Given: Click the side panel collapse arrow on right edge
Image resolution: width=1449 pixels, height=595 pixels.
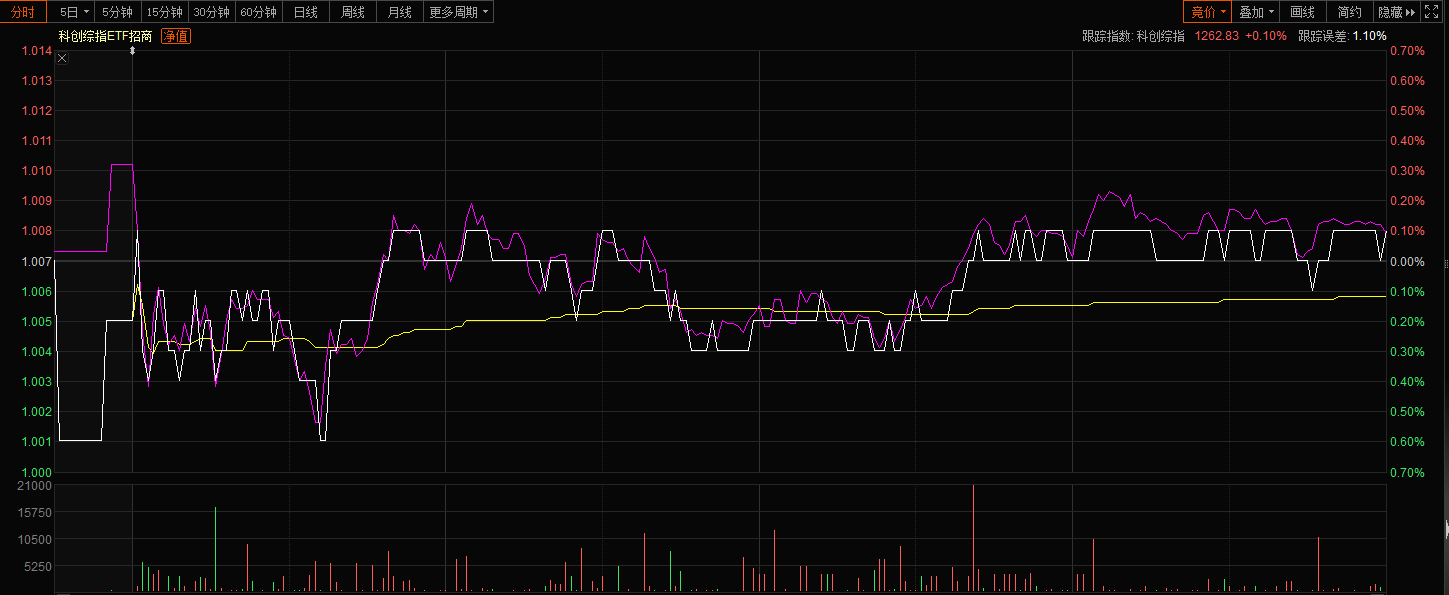Looking at the screenshot, I should [x=1445, y=529].
